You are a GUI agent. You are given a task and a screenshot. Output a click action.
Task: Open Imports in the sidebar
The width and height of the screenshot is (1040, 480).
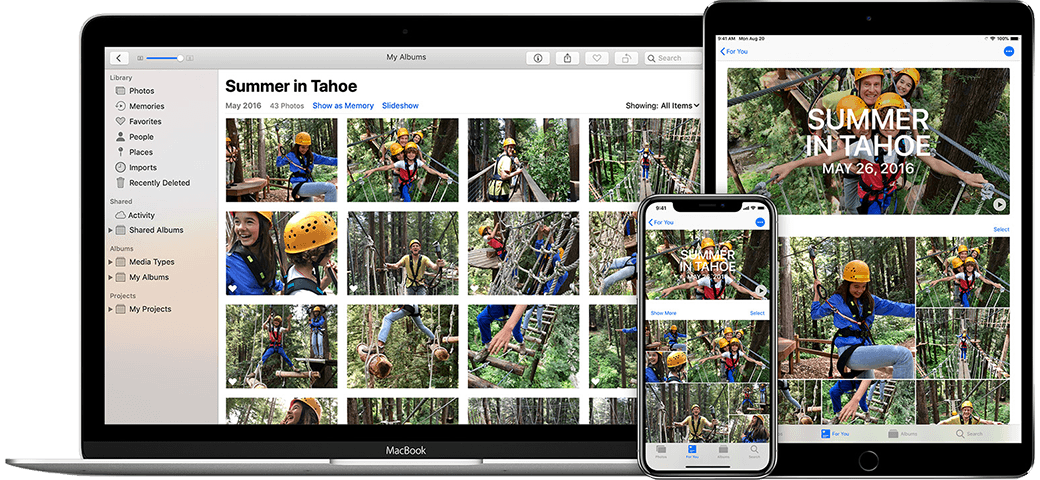pos(143,168)
